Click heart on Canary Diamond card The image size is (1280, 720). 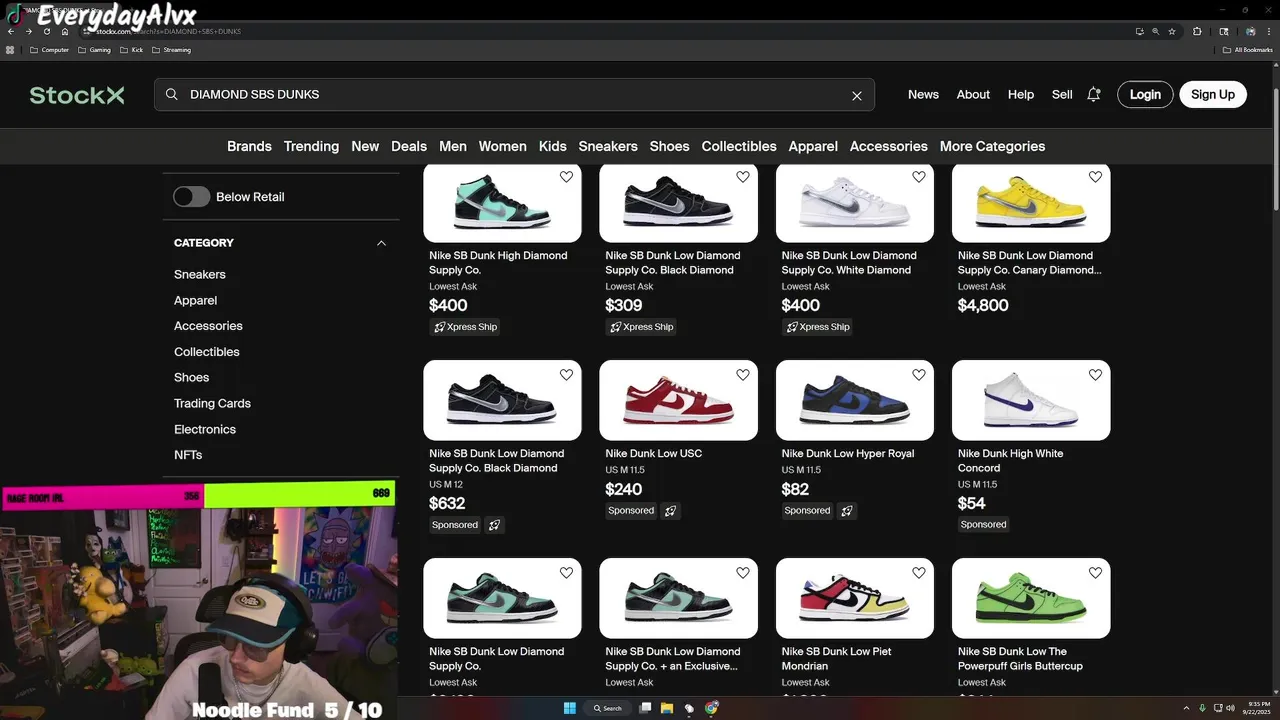1095,177
